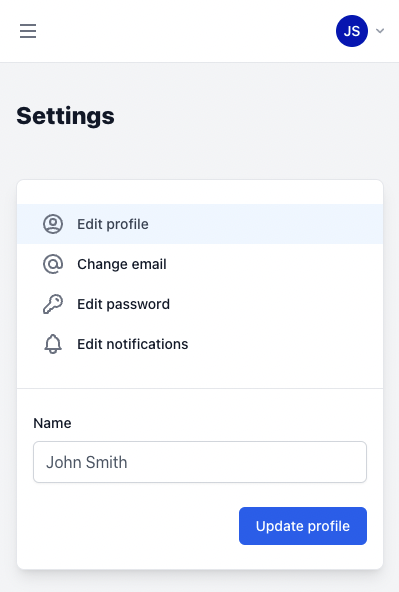Open the Change email section
The width and height of the screenshot is (399, 592).
click(200, 264)
